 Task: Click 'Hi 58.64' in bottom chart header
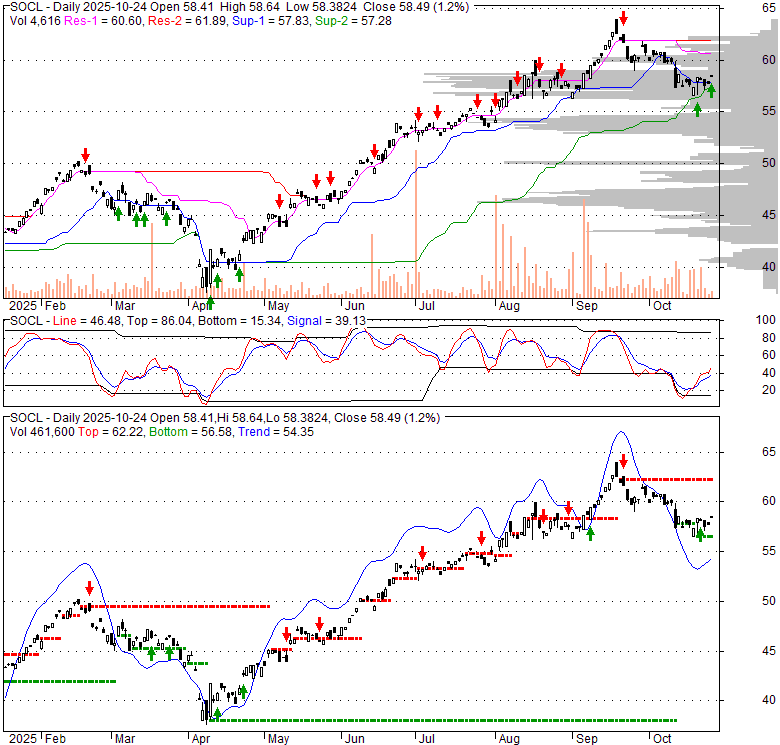pos(238,418)
